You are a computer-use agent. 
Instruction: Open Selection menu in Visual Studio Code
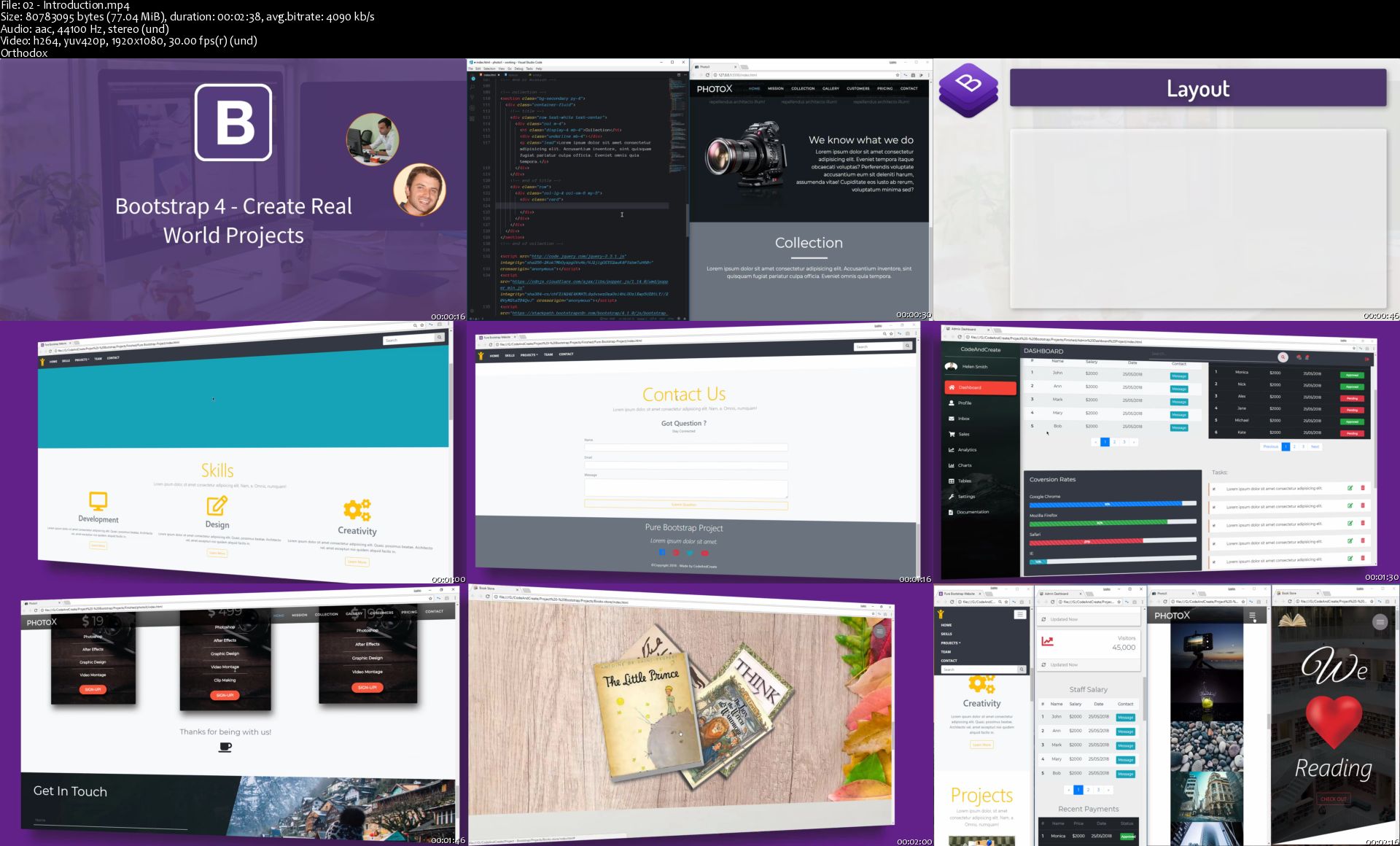pos(490,69)
